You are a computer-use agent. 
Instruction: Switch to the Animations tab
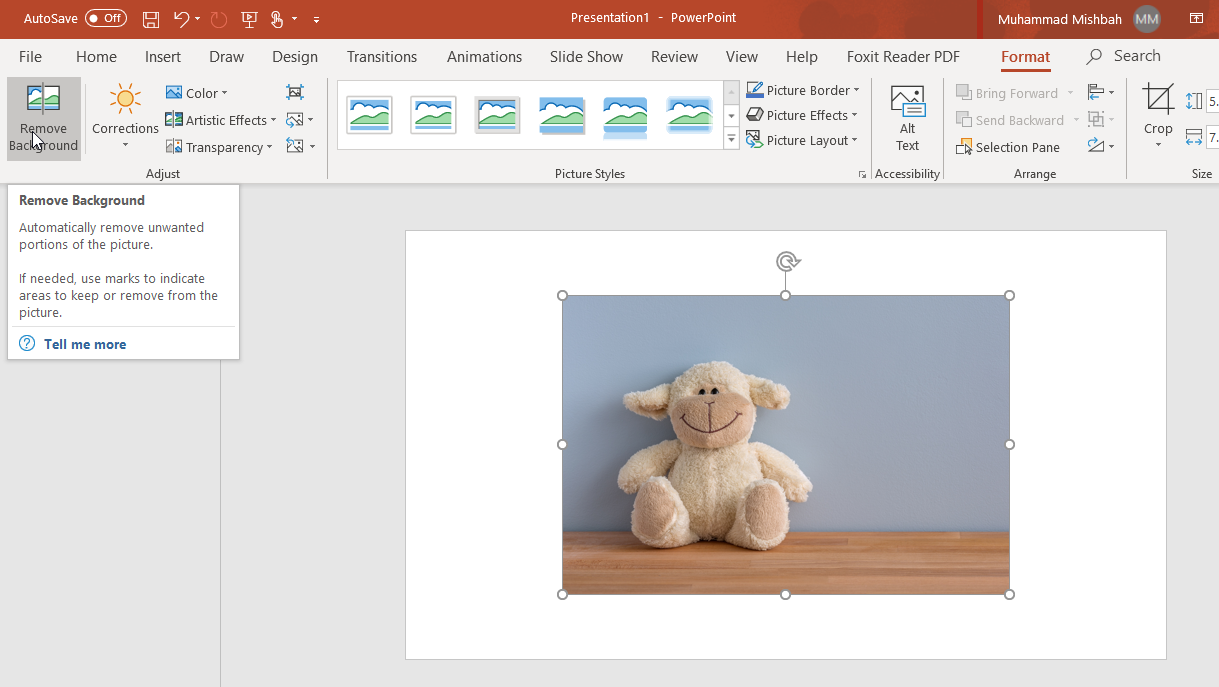pyautogui.click(x=484, y=57)
